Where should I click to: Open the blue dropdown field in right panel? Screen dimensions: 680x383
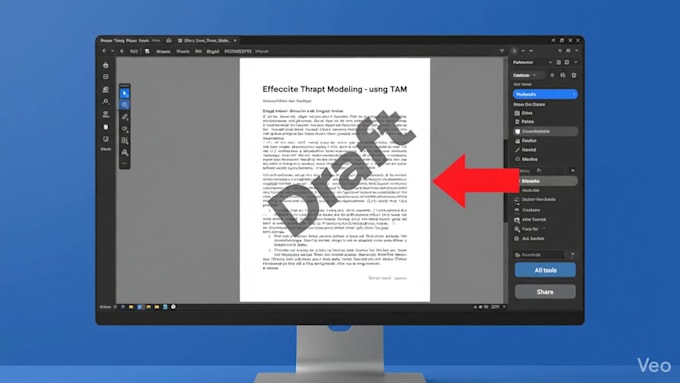click(x=545, y=94)
